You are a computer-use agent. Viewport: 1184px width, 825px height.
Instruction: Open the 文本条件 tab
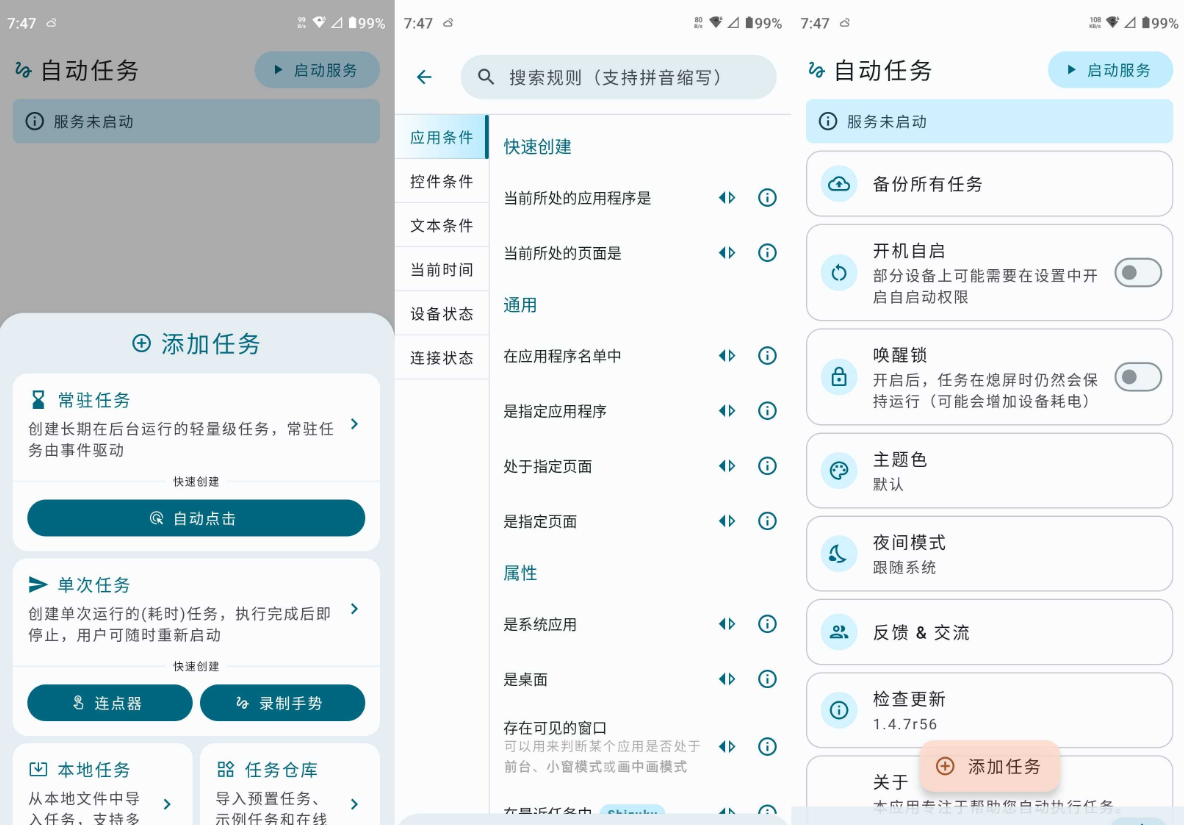442,225
